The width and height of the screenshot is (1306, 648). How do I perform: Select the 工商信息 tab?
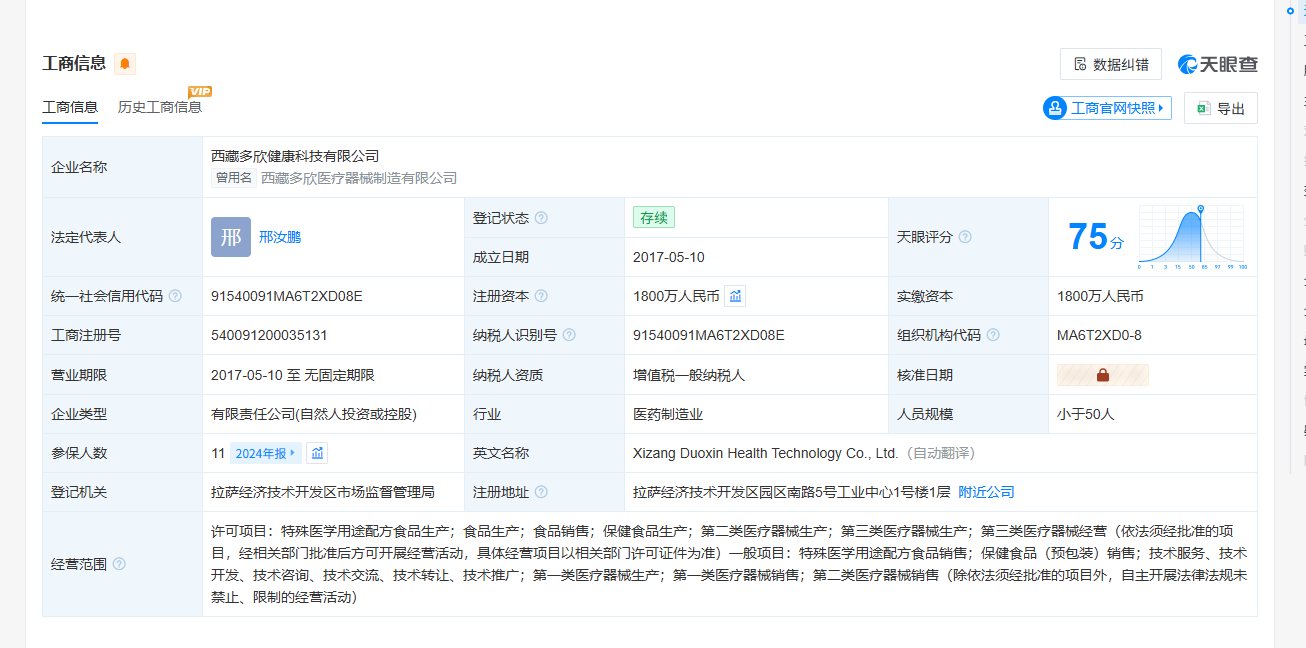click(x=70, y=107)
